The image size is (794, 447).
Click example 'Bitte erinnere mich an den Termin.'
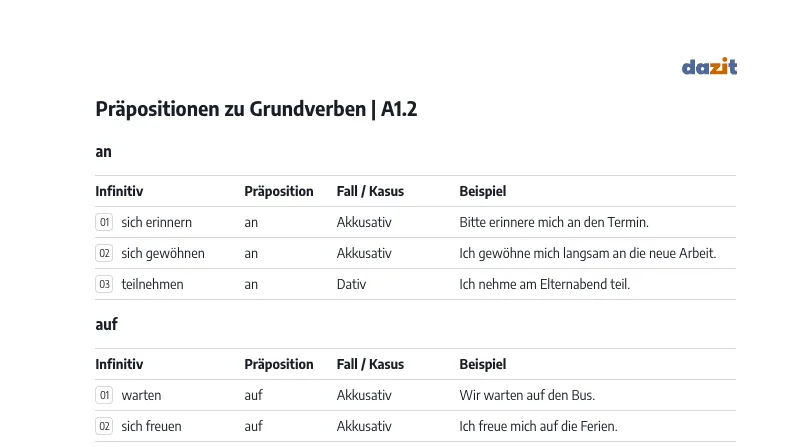(x=554, y=222)
